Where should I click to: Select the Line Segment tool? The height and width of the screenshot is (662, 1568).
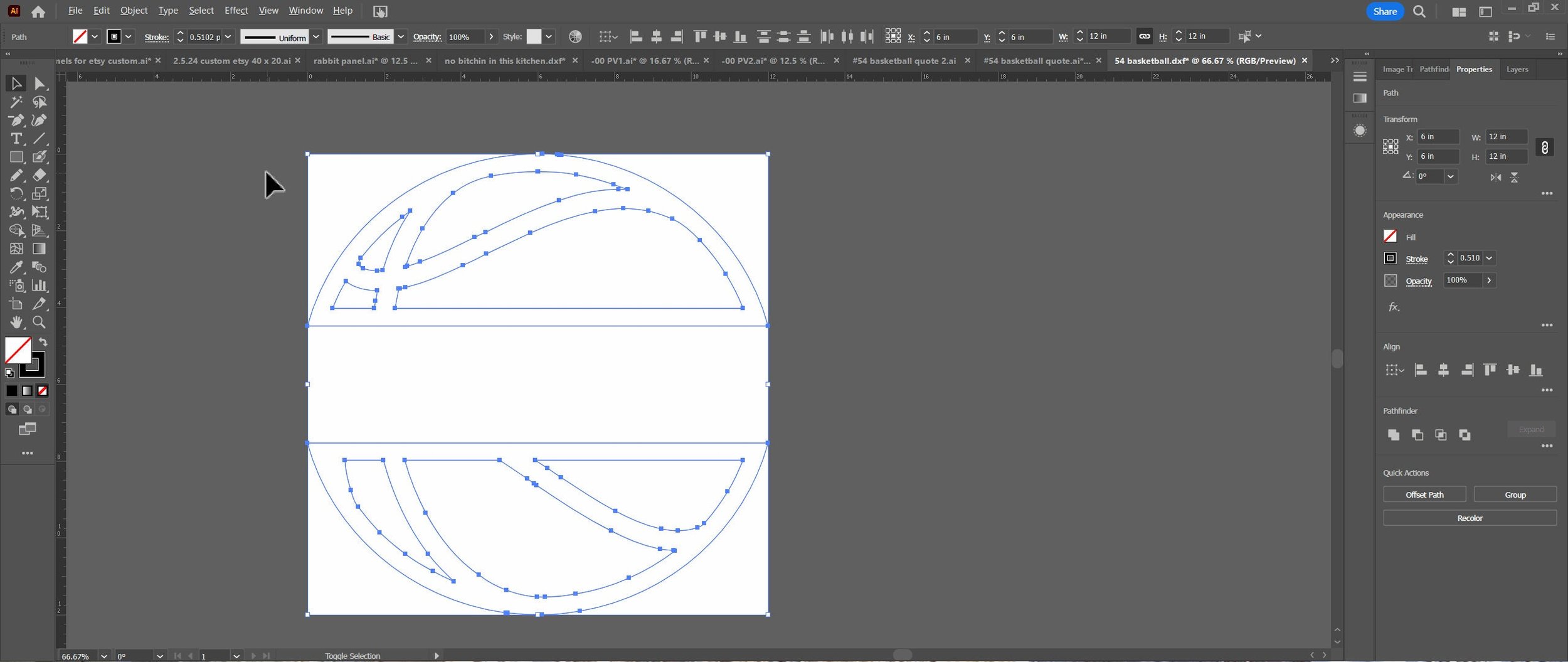pos(40,138)
